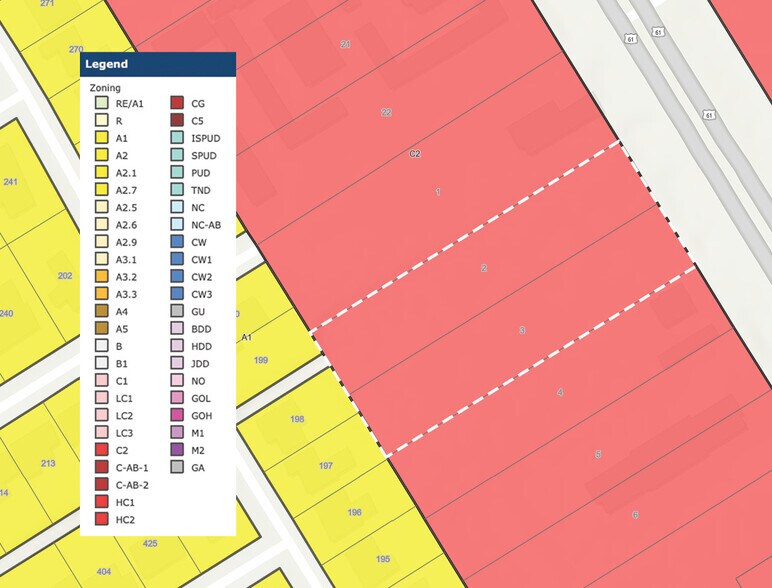
Task: Select parcel lot 22 on the map
Action: tap(386, 112)
